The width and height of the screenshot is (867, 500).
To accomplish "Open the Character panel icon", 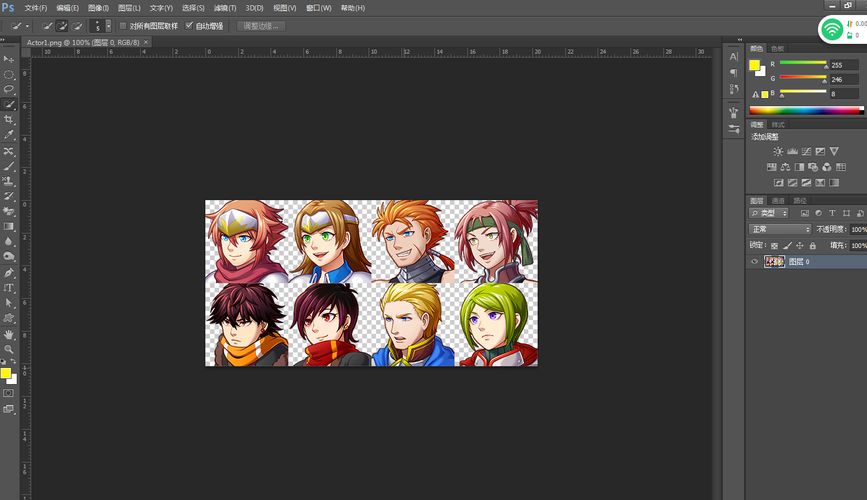I will pyautogui.click(x=733, y=56).
